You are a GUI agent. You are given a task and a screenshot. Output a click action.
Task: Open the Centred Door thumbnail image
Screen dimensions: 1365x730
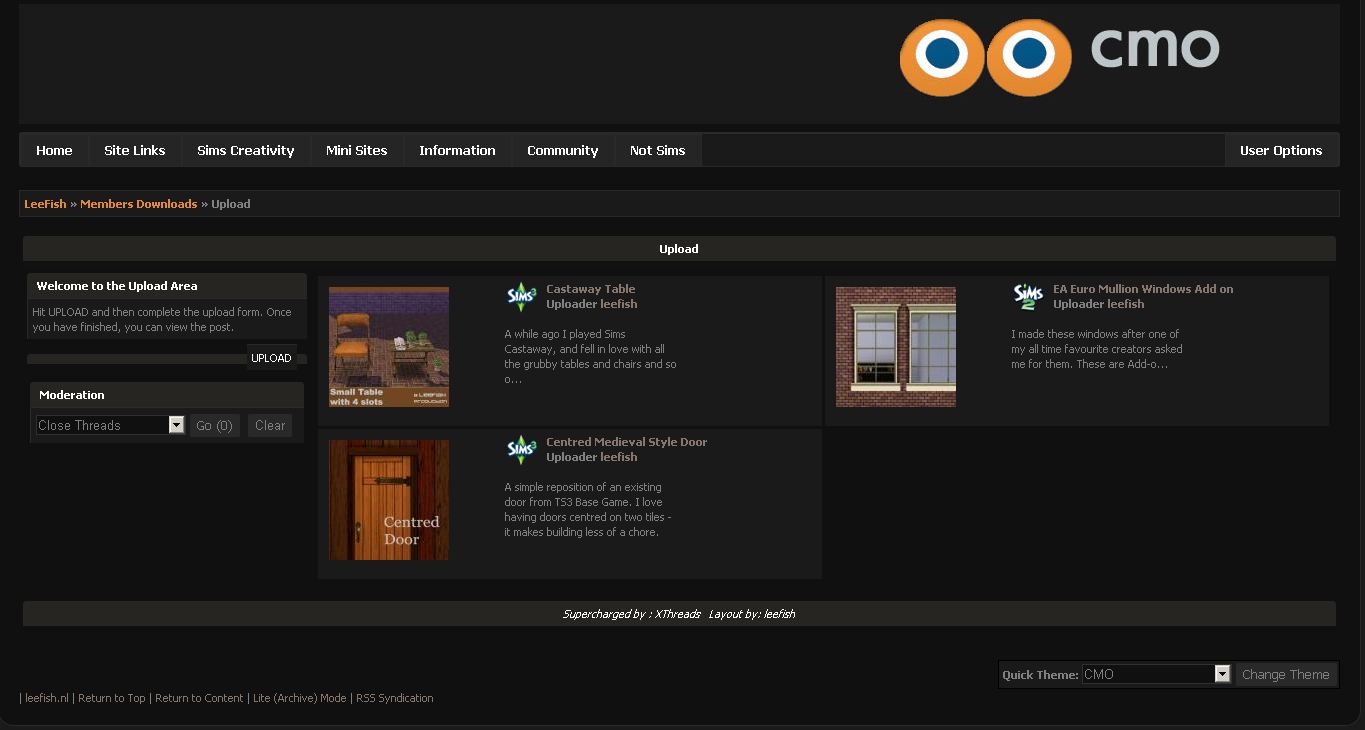(x=389, y=500)
